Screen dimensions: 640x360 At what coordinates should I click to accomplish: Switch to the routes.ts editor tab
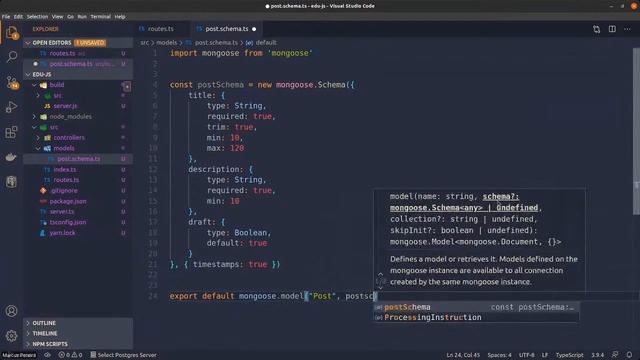160,29
